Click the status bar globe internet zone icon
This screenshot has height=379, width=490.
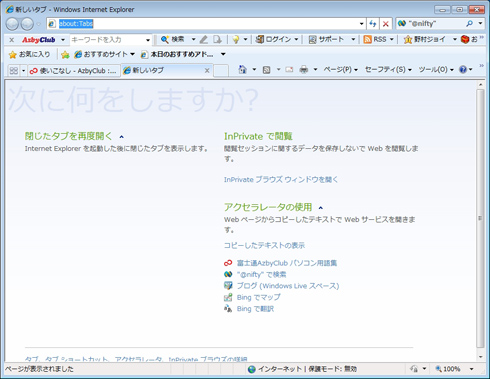(252, 369)
